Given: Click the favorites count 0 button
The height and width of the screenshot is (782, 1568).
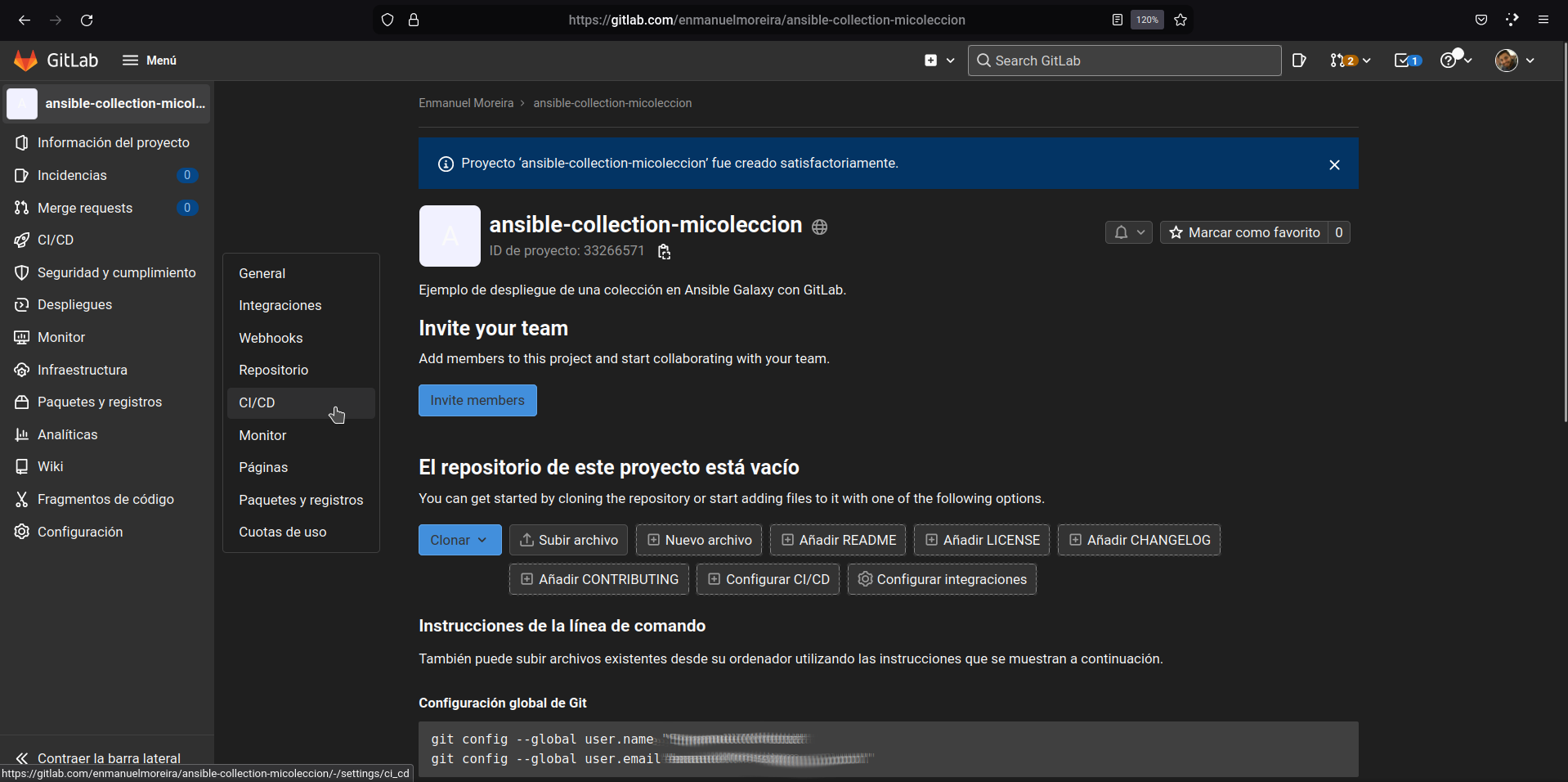Looking at the screenshot, I should pyautogui.click(x=1339, y=232).
